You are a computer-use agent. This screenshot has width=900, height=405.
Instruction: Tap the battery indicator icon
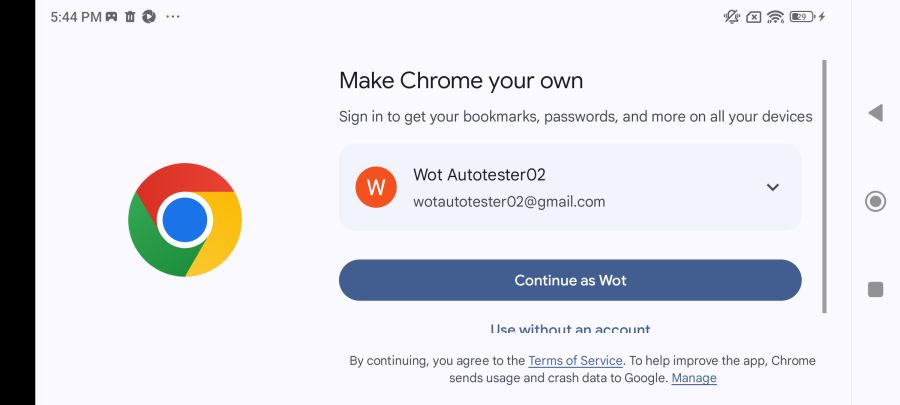(802, 17)
